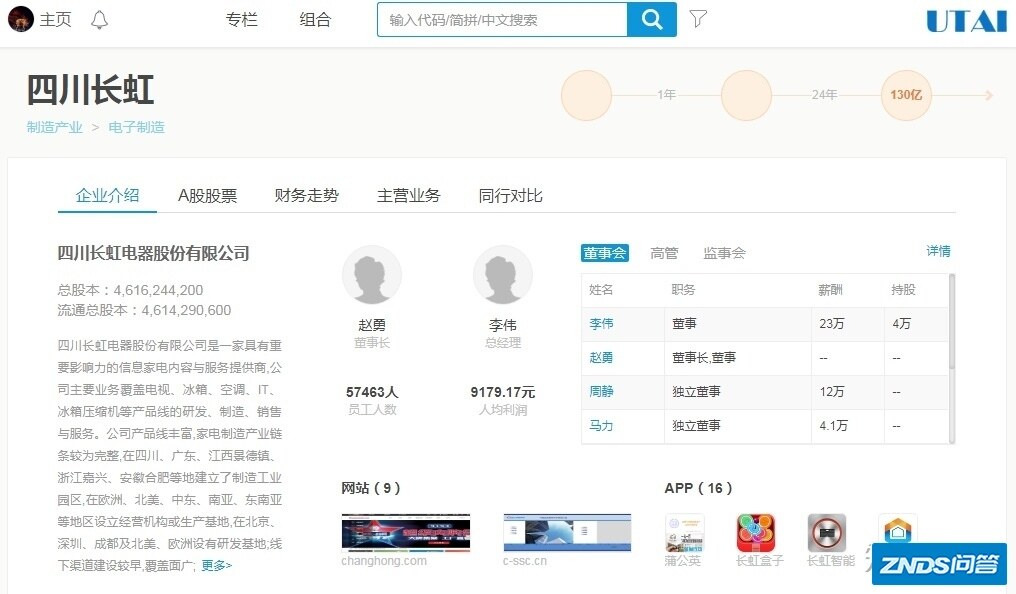The height and width of the screenshot is (594, 1016).
Task: Open 制造产业 breadcrumb link
Action: [x=54, y=127]
